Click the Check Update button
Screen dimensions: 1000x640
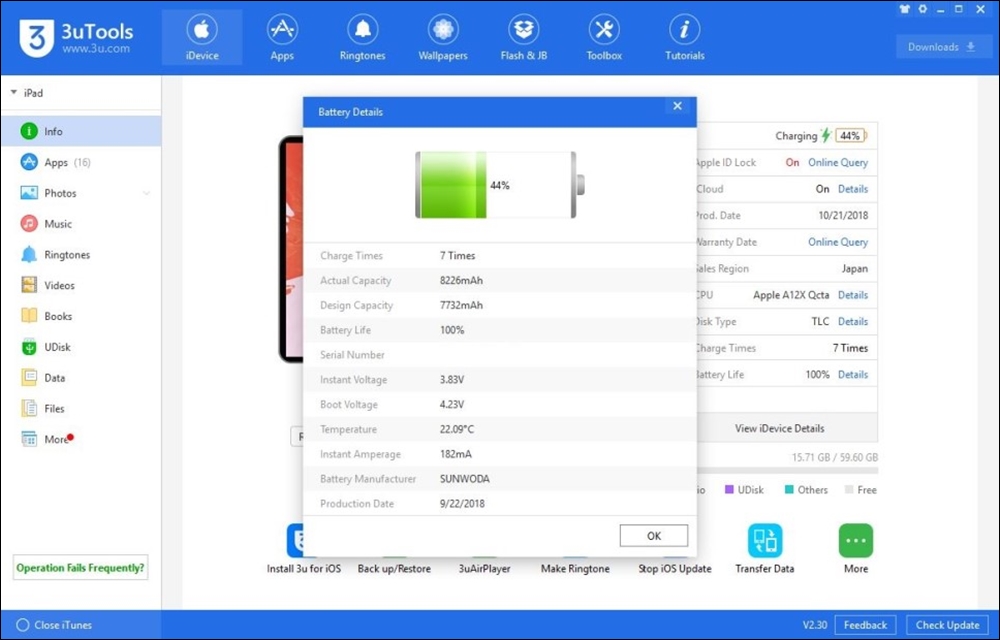(x=947, y=625)
